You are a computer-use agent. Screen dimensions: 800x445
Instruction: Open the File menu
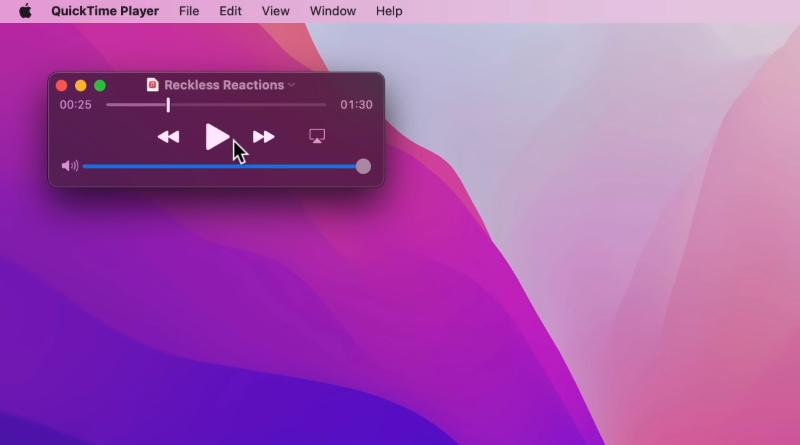coord(189,11)
